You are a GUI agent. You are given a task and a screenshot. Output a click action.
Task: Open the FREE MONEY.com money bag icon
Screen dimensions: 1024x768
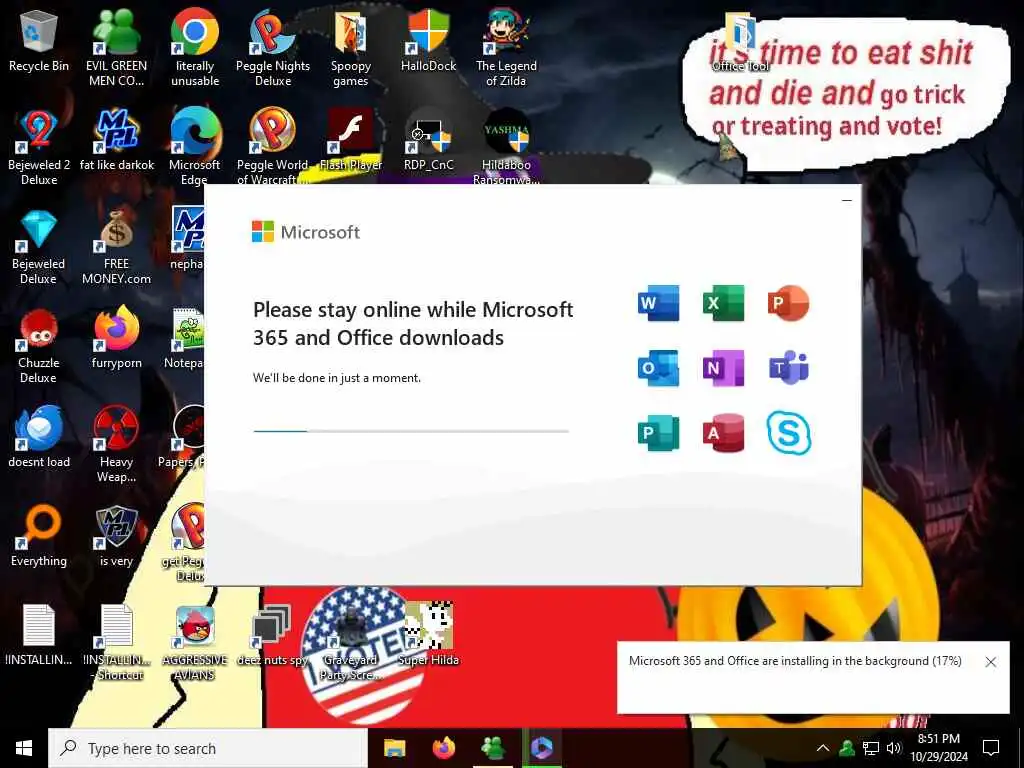point(116,247)
